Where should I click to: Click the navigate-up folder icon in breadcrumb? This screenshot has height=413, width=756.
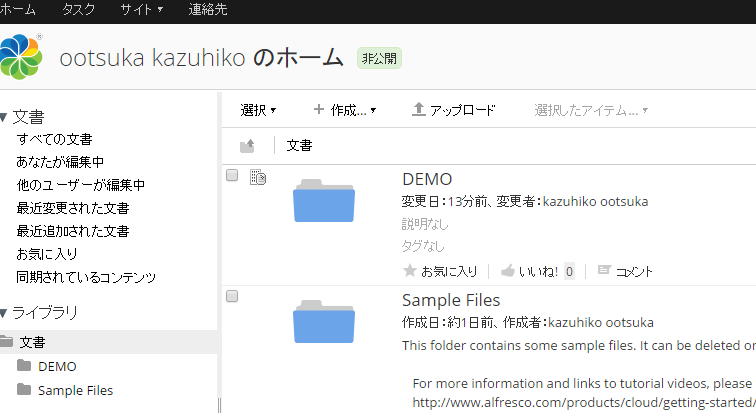[247, 145]
